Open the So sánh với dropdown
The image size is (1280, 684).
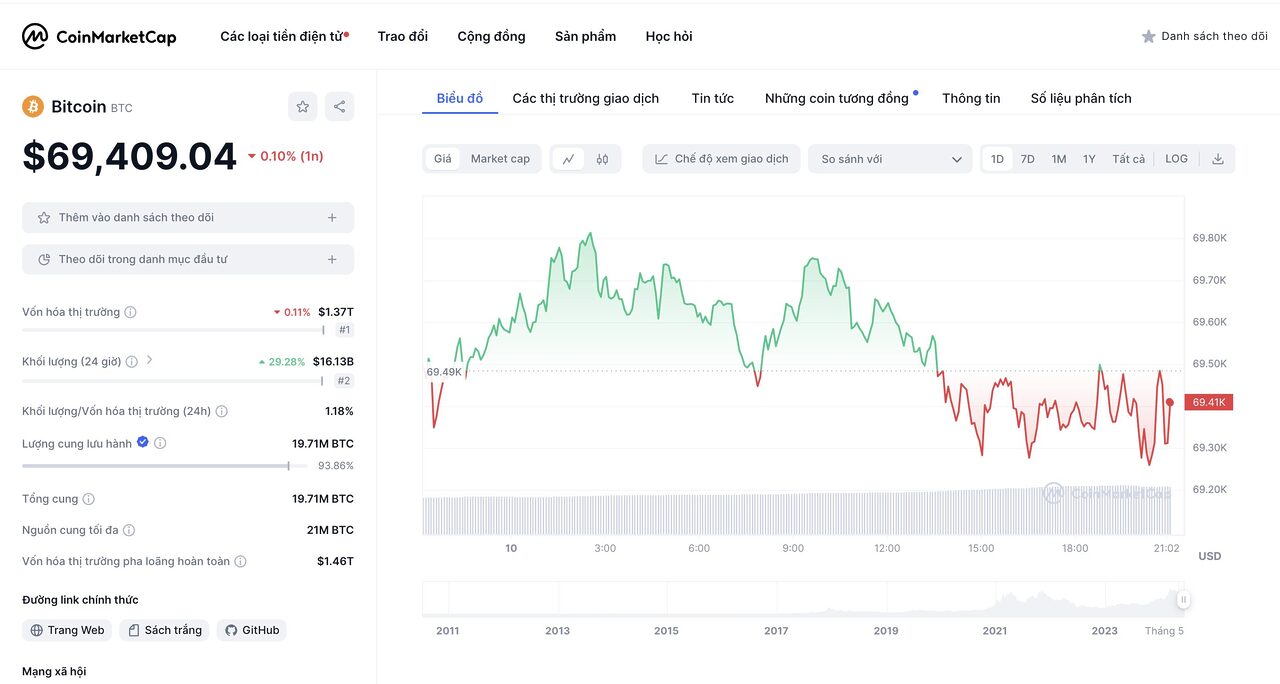(890, 159)
